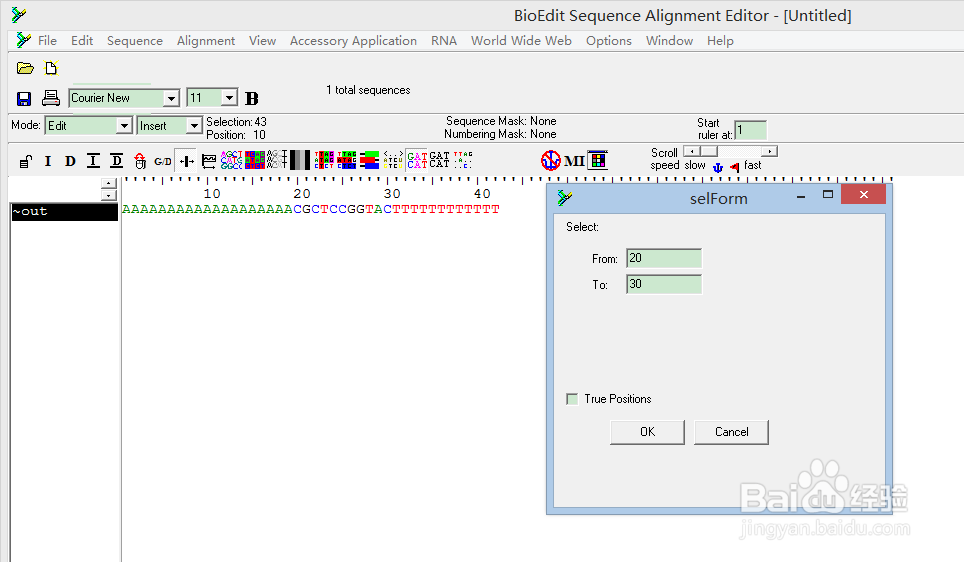This screenshot has width=964, height=562.
Task: Click the blue anchor under scroll speed
Action: pos(717,167)
